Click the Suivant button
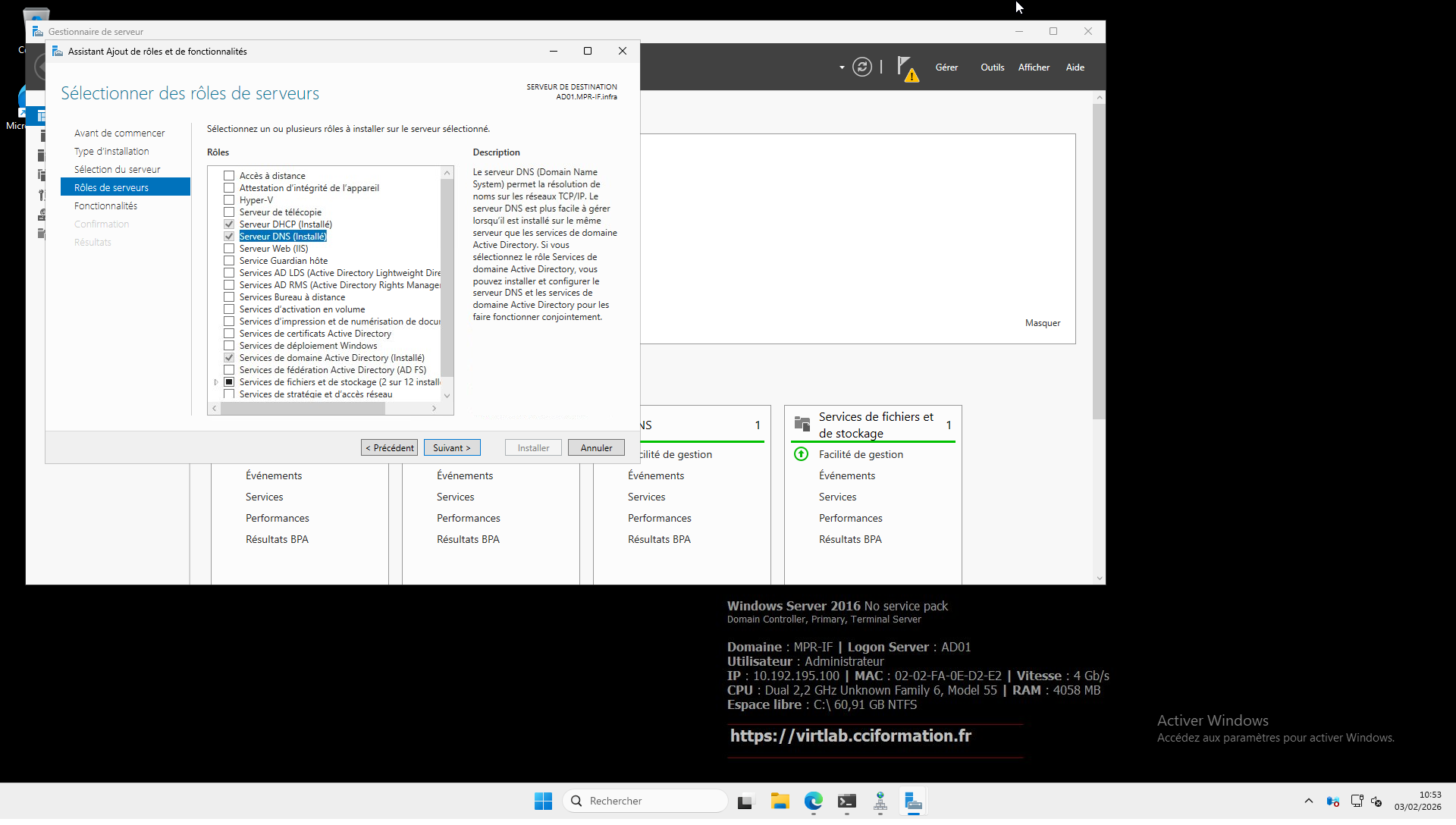Image resolution: width=1456 pixels, height=825 pixels. [452, 448]
